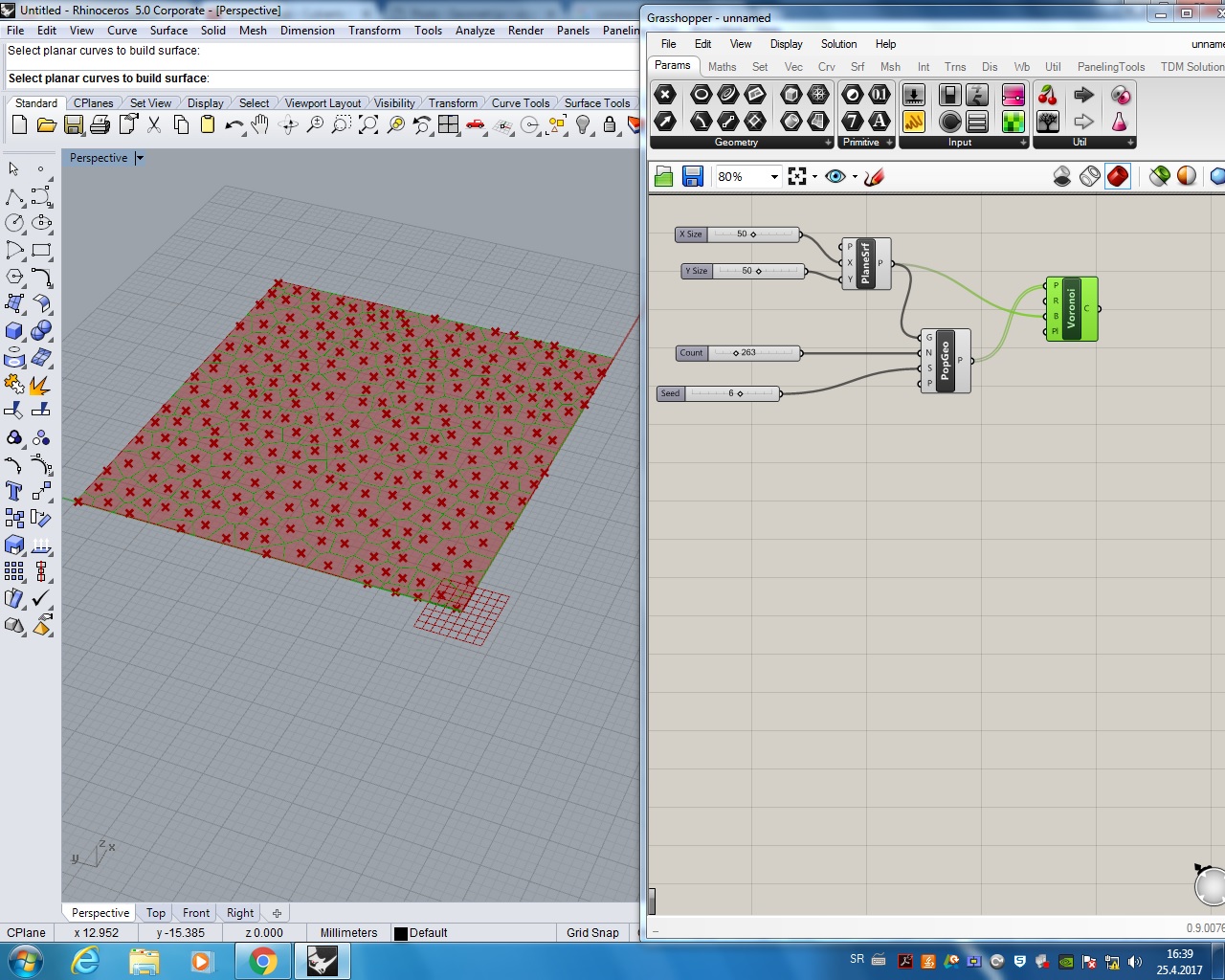Open the Grasshopper Solution menu
Screen dimensions: 1225x980
tap(838, 44)
